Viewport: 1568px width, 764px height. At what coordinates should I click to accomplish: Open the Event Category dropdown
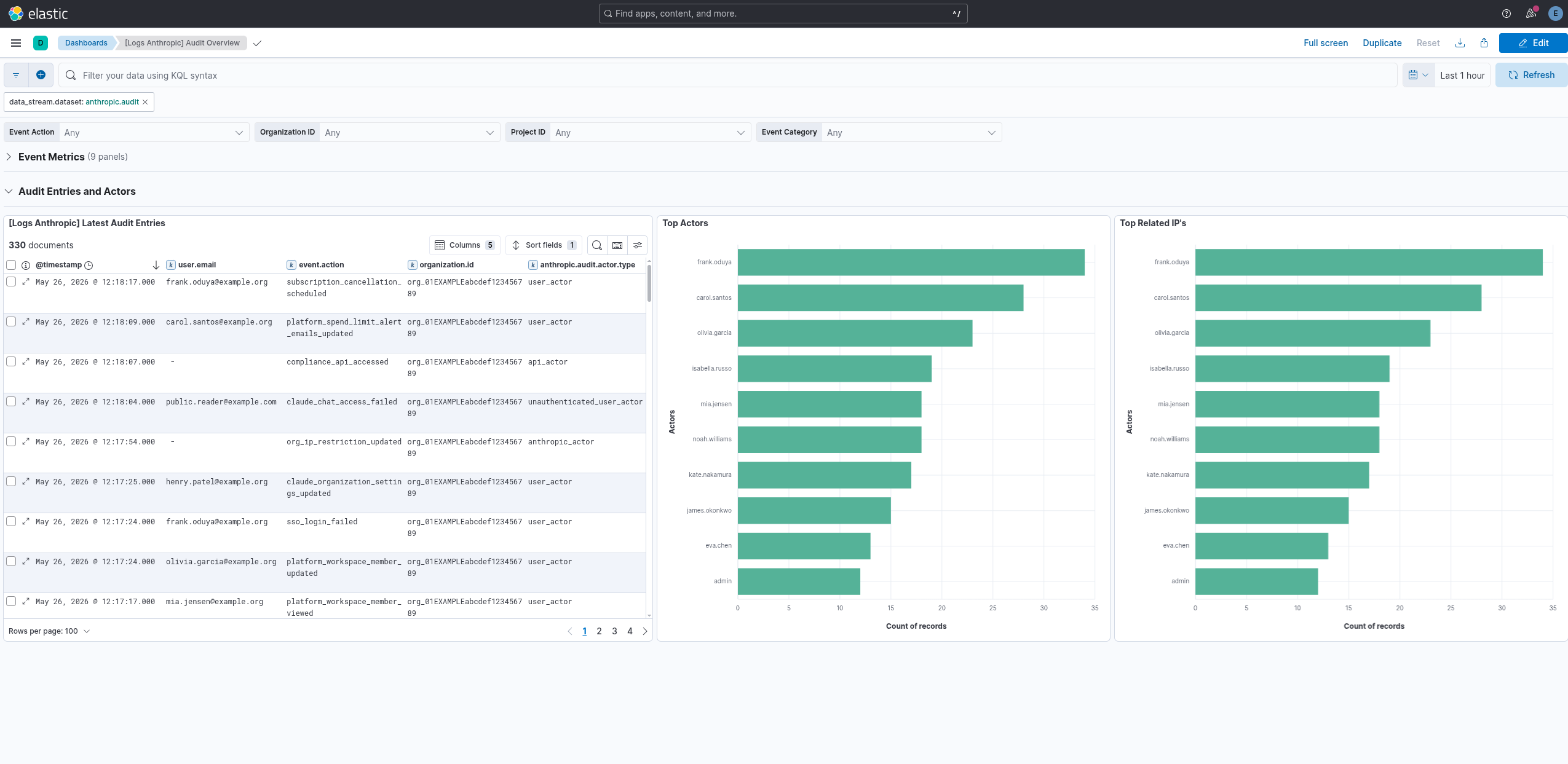(911, 132)
